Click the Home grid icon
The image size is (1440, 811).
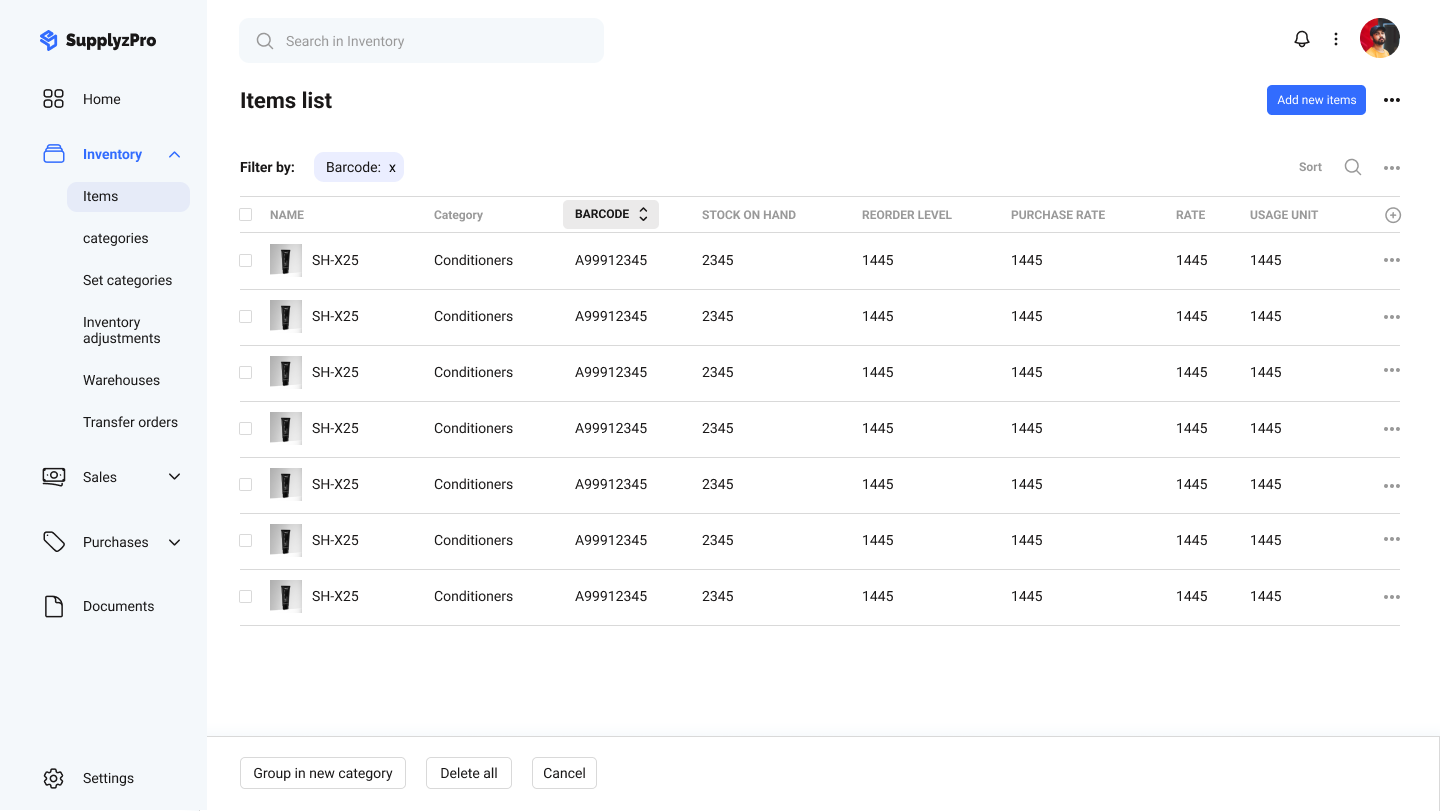coord(54,99)
